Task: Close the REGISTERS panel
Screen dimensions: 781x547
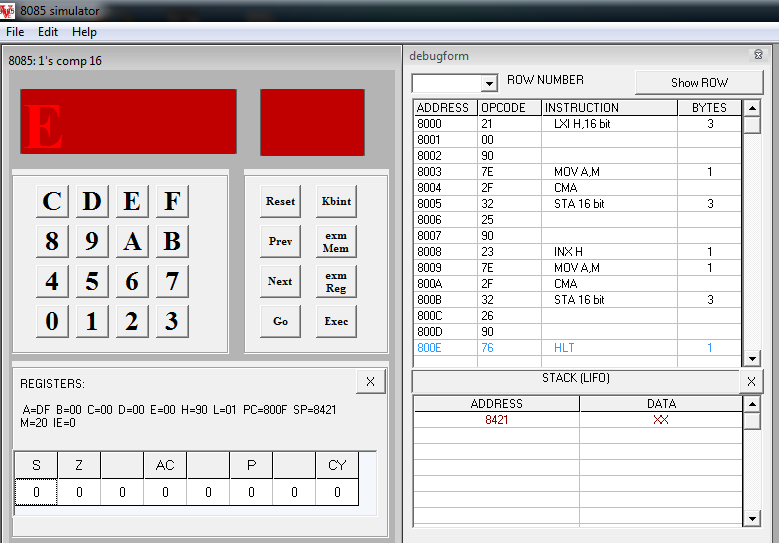Action: point(370,382)
